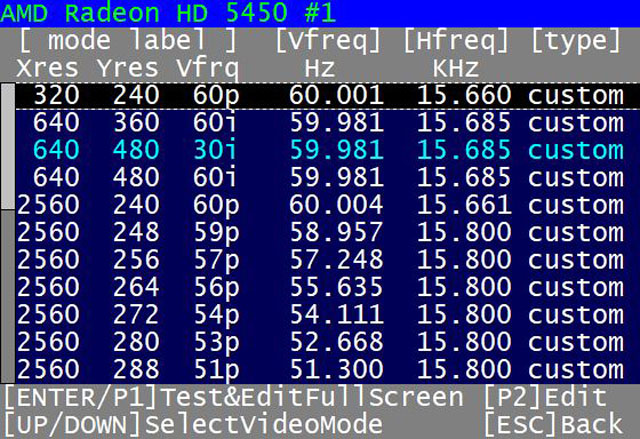Click custom type in the 2560 288 row

(576, 370)
